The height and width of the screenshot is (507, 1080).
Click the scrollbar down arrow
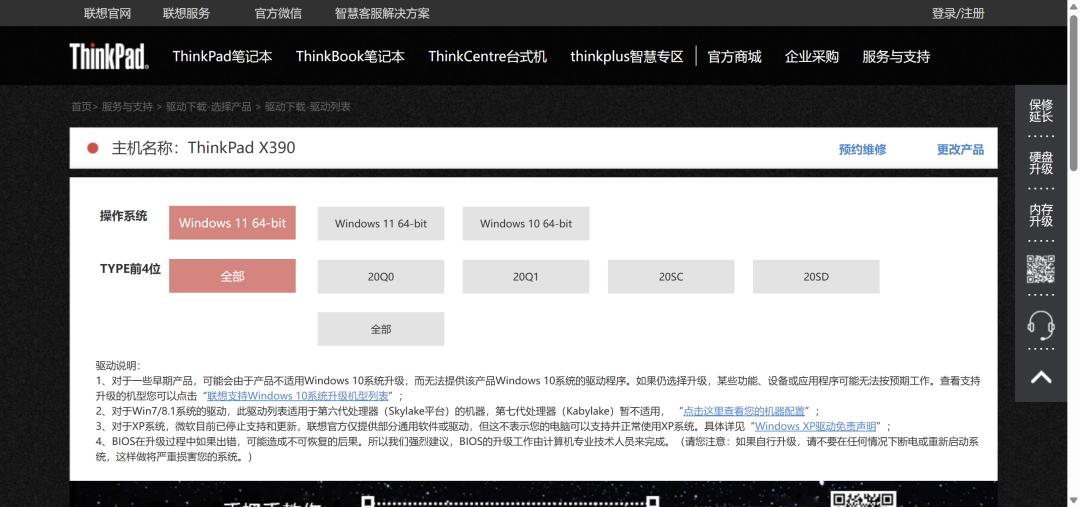1074,501
